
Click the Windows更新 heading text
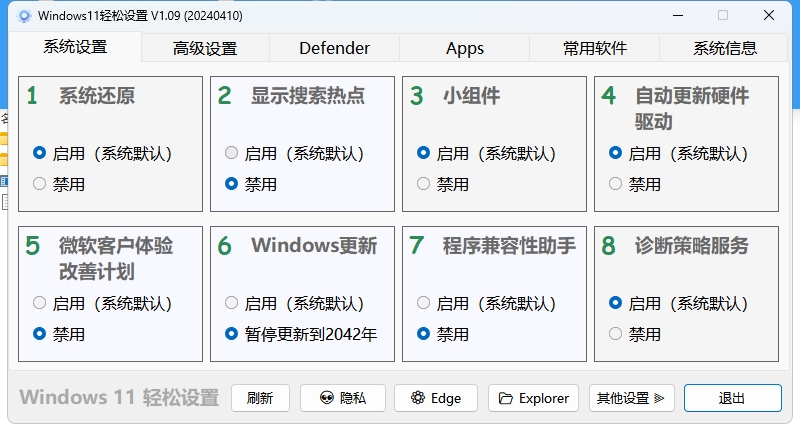coord(314,246)
